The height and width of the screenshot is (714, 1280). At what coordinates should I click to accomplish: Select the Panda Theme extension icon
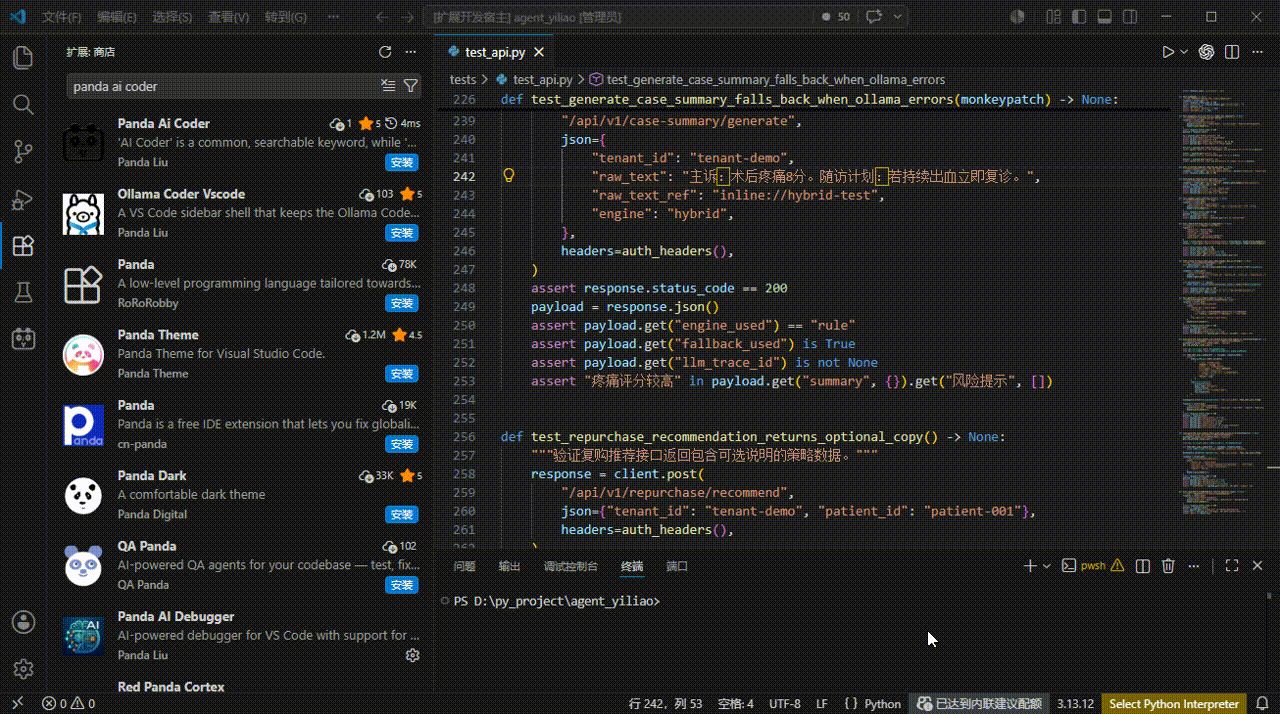pos(83,354)
